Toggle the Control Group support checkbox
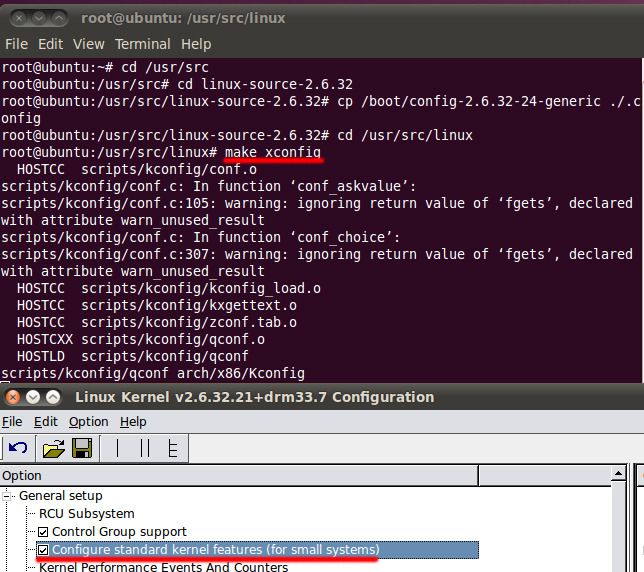 (43, 532)
